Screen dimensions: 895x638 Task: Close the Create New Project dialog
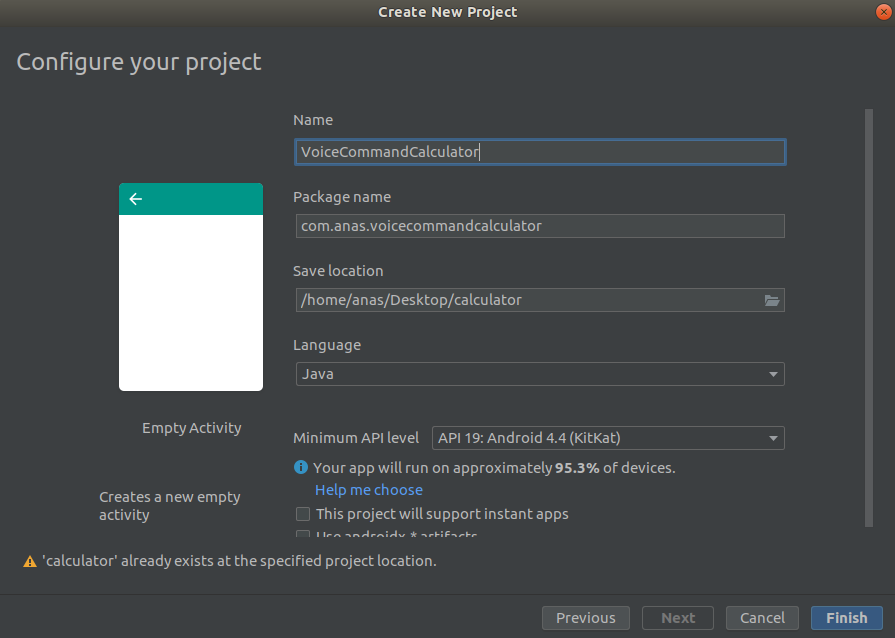pyautogui.click(x=884, y=12)
